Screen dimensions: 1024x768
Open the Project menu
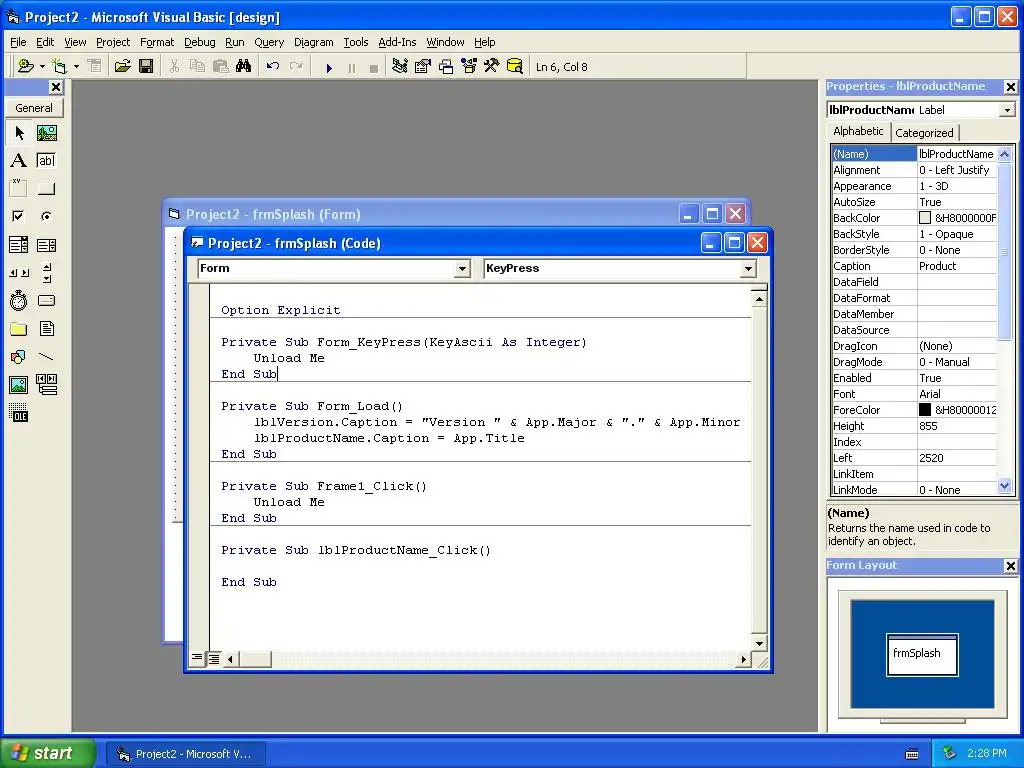click(x=113, y=42)
